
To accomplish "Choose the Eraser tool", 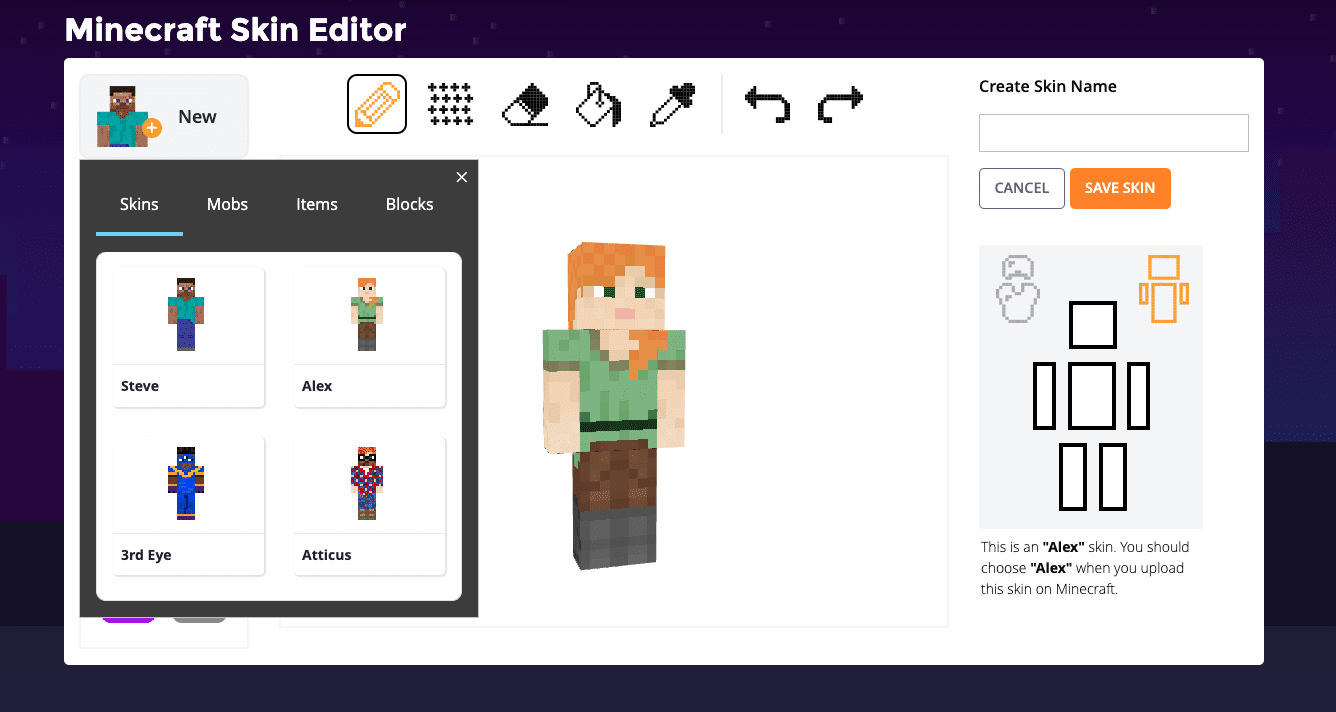I will coord(525,104).
